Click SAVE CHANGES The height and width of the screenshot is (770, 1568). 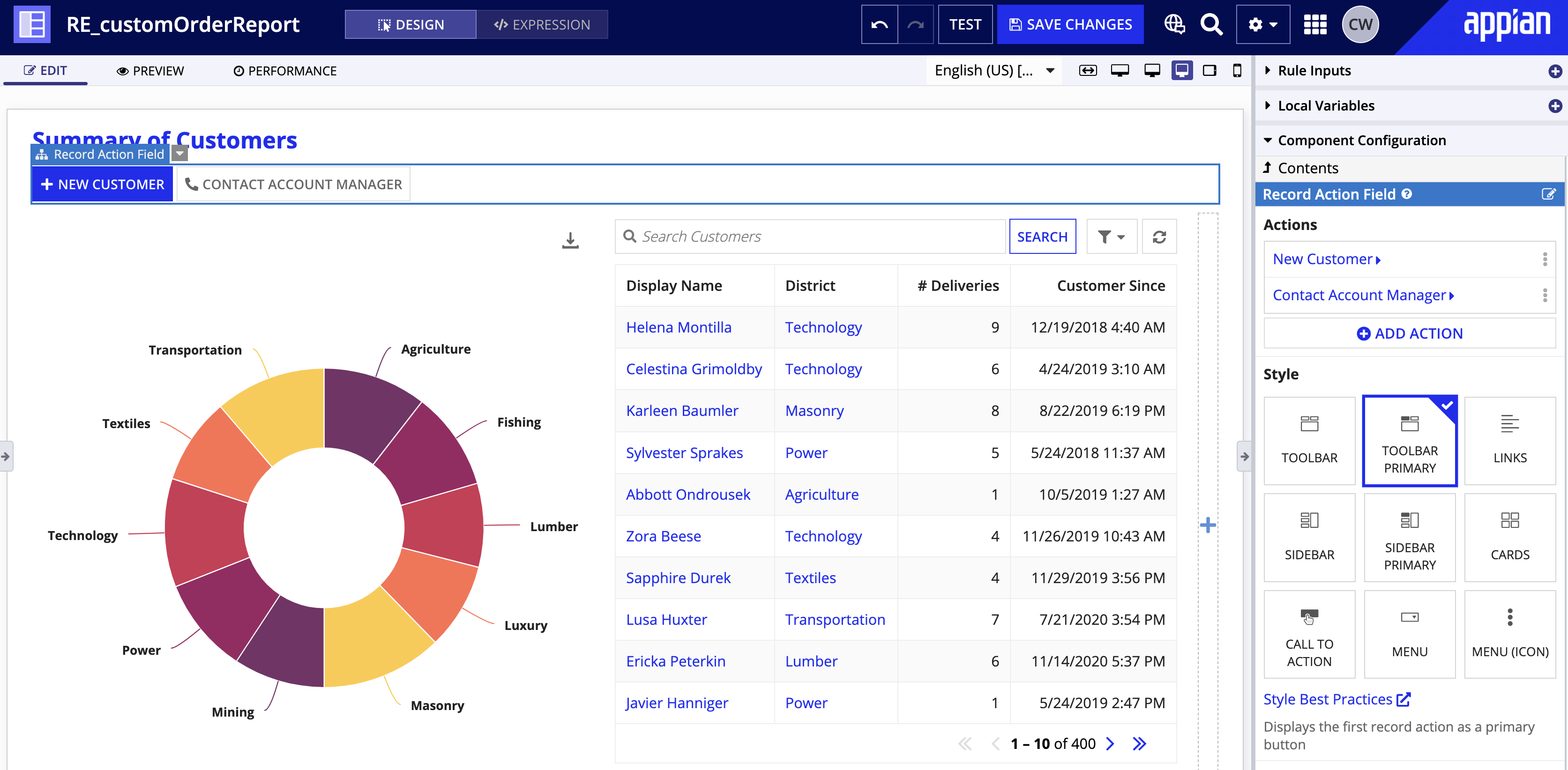coord(1070,24)
